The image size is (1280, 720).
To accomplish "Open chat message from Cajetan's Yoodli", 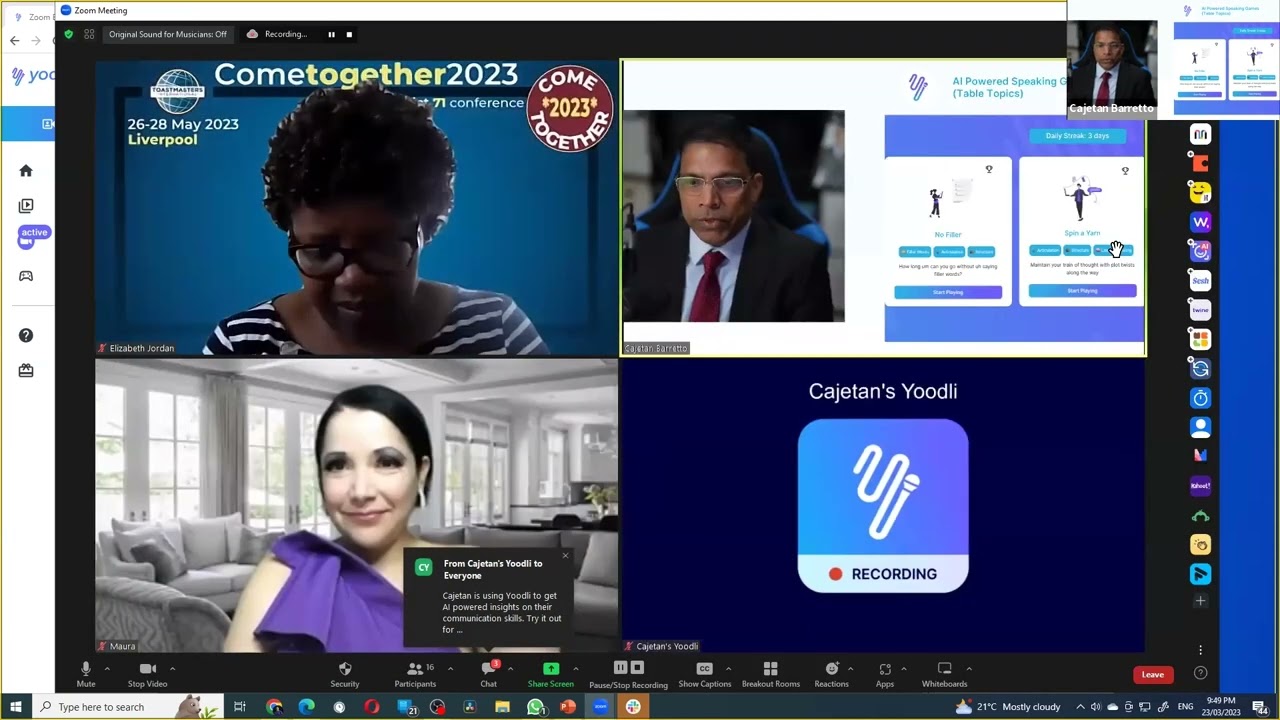I will 487,597.
